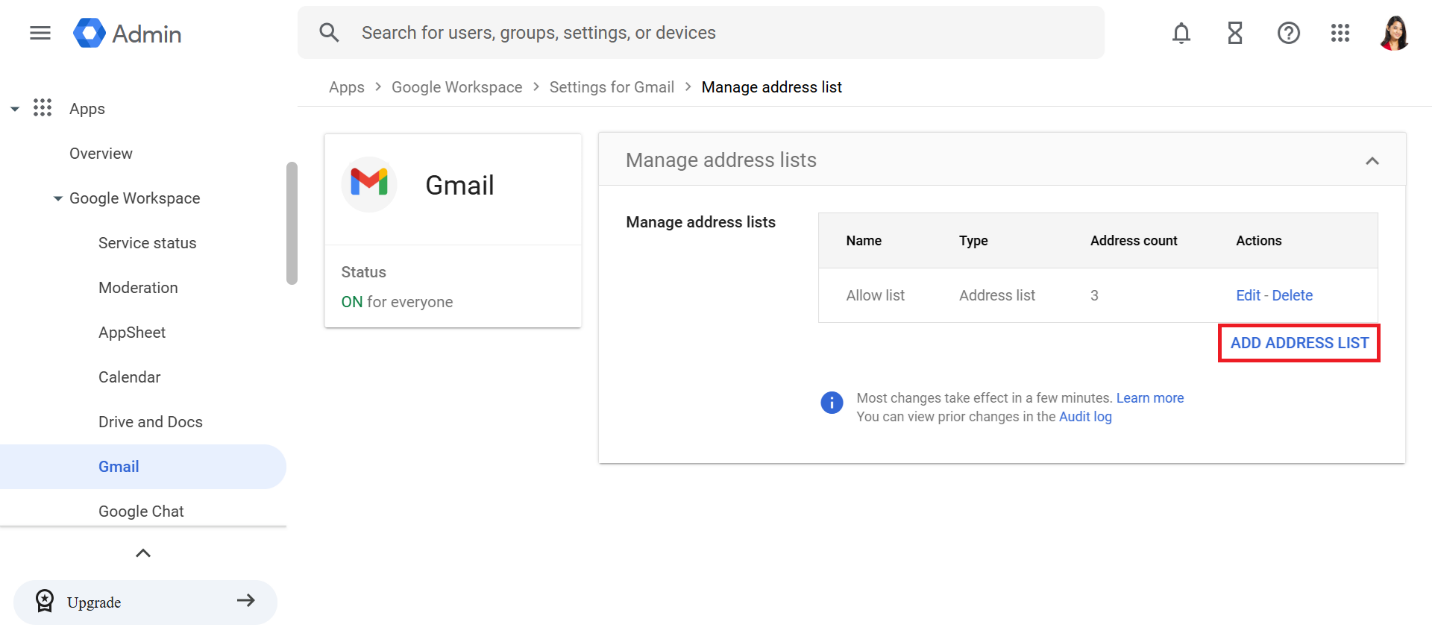
Task: Click the ON for everyone status
Action: [397, 302]
